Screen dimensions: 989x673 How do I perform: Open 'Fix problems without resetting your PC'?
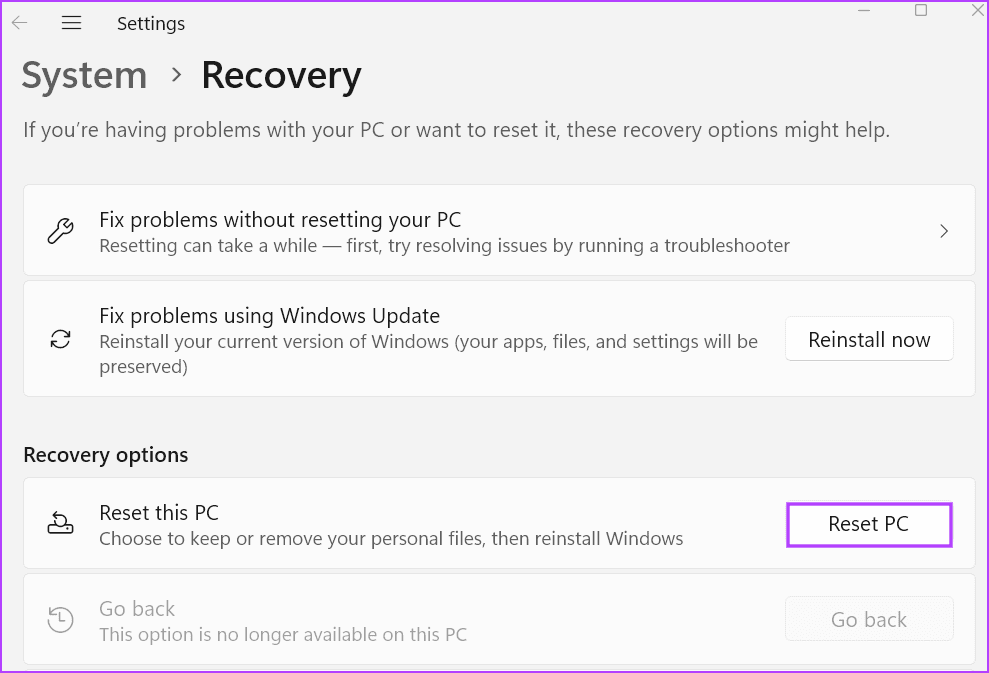pyautogui.click(x=280, y=220)
